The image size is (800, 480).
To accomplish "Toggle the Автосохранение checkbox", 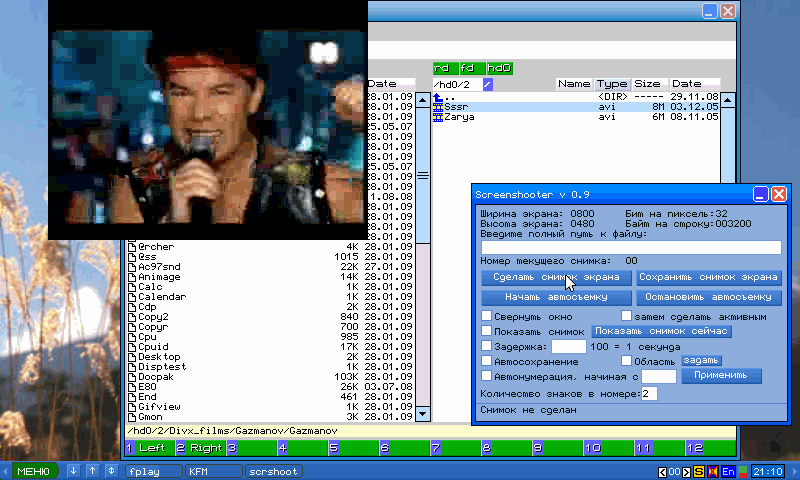I will click(x=487, y=361).
